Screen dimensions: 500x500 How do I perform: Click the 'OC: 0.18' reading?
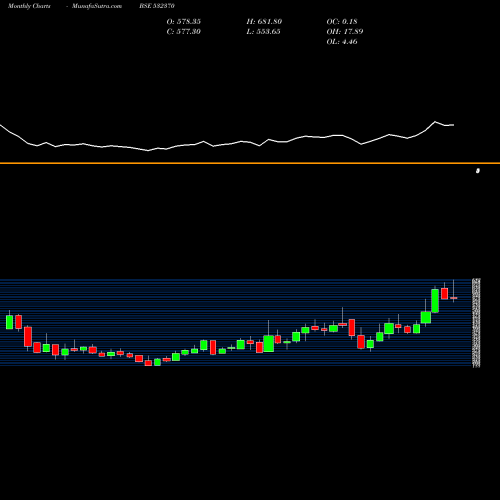point(342,21)
